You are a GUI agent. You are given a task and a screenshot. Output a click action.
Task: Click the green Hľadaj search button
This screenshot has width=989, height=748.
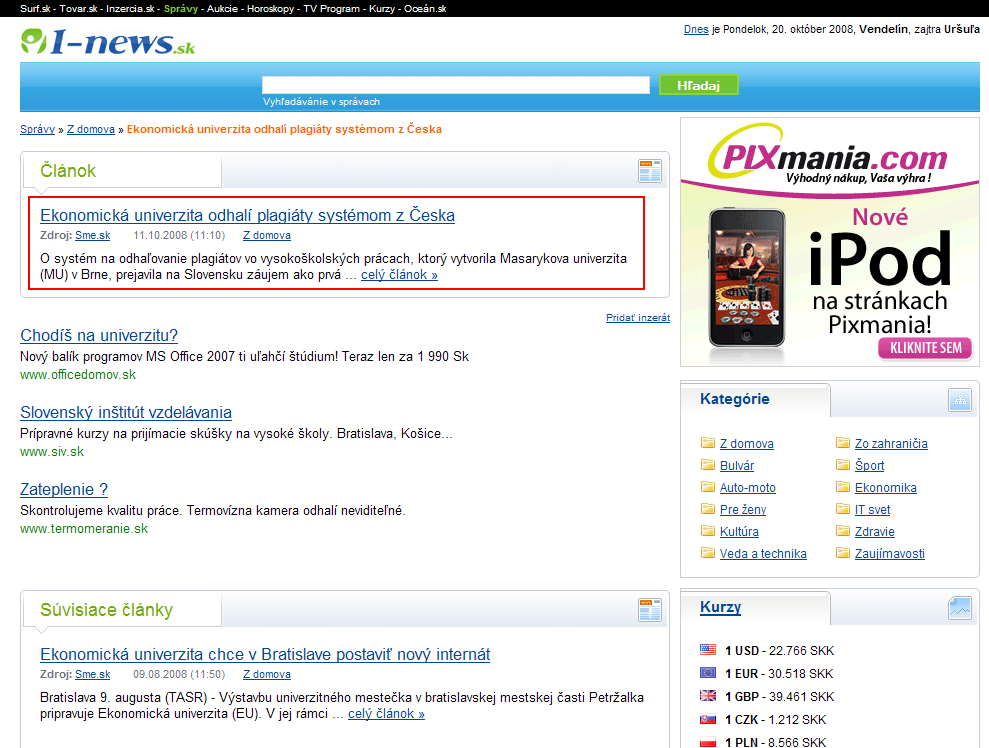(x=698, y=85)
